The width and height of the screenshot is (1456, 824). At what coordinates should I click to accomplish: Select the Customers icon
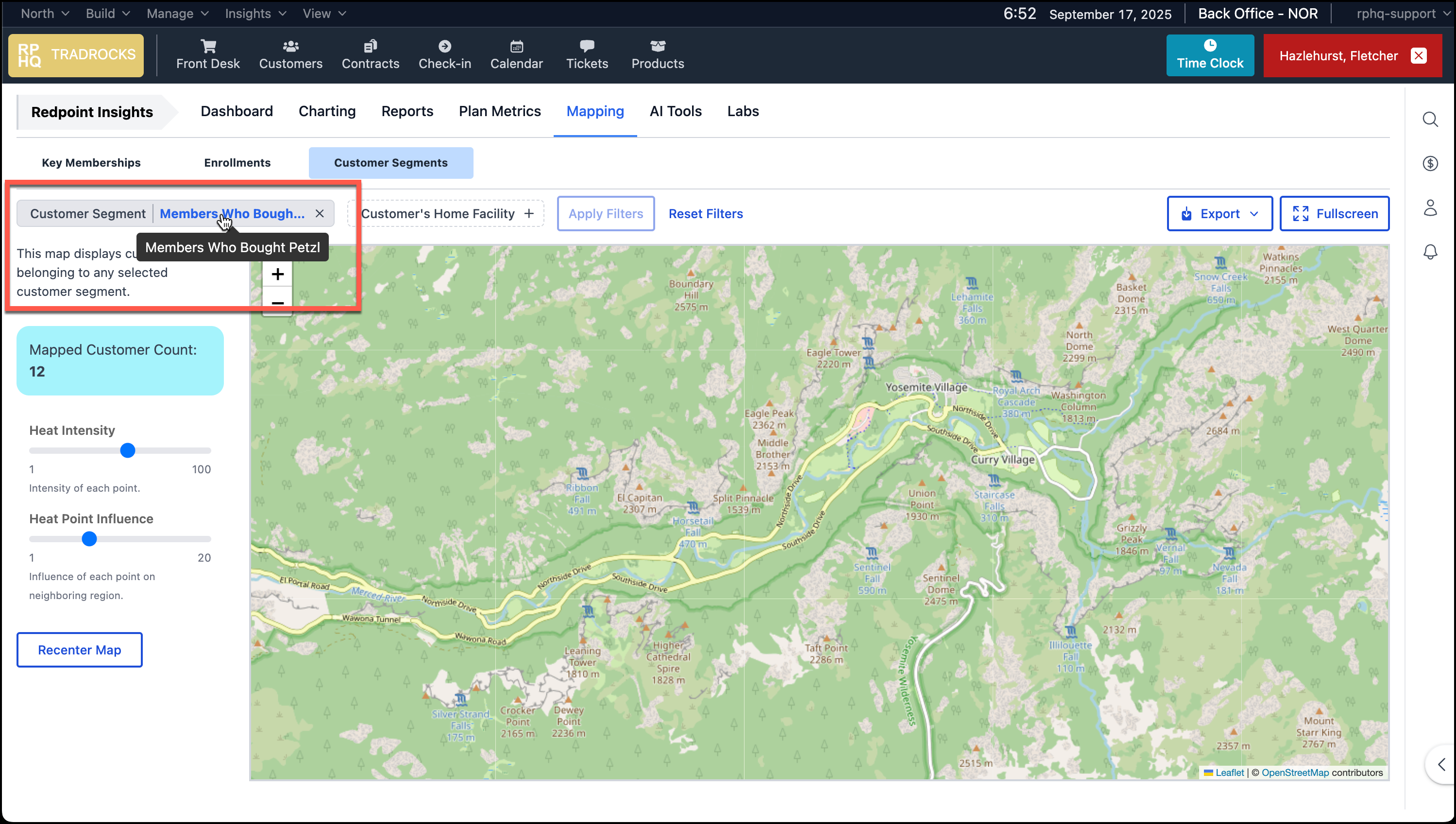(290, 54)
